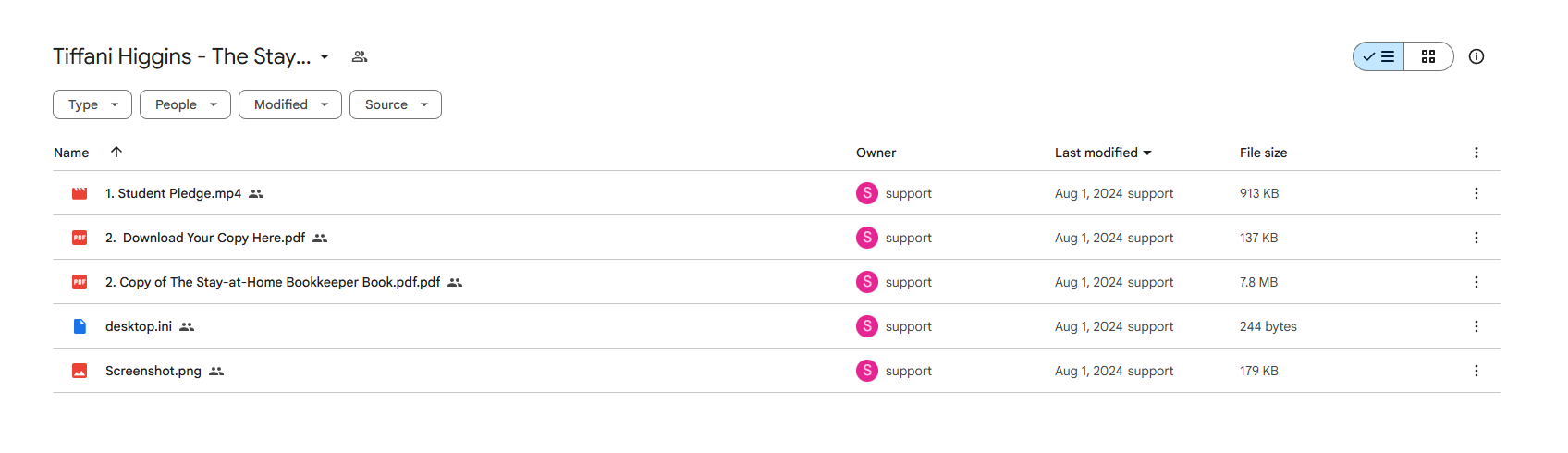Select the list layout view
This screenshot has width=1568, height=453.
tap(1378, 56)
